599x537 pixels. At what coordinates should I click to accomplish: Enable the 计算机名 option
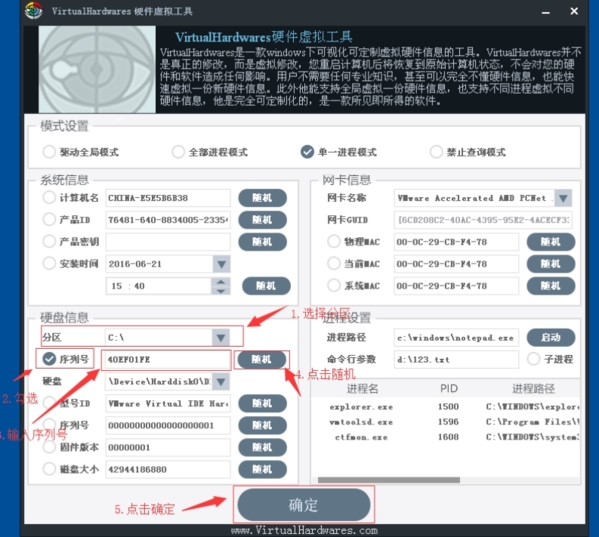[x=49, y=197]
